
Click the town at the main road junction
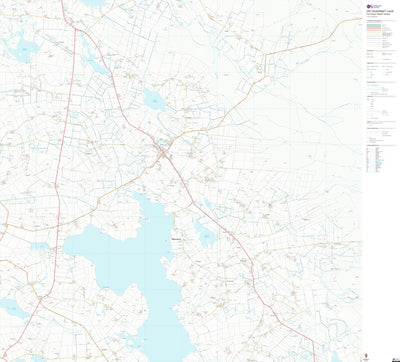163,153
